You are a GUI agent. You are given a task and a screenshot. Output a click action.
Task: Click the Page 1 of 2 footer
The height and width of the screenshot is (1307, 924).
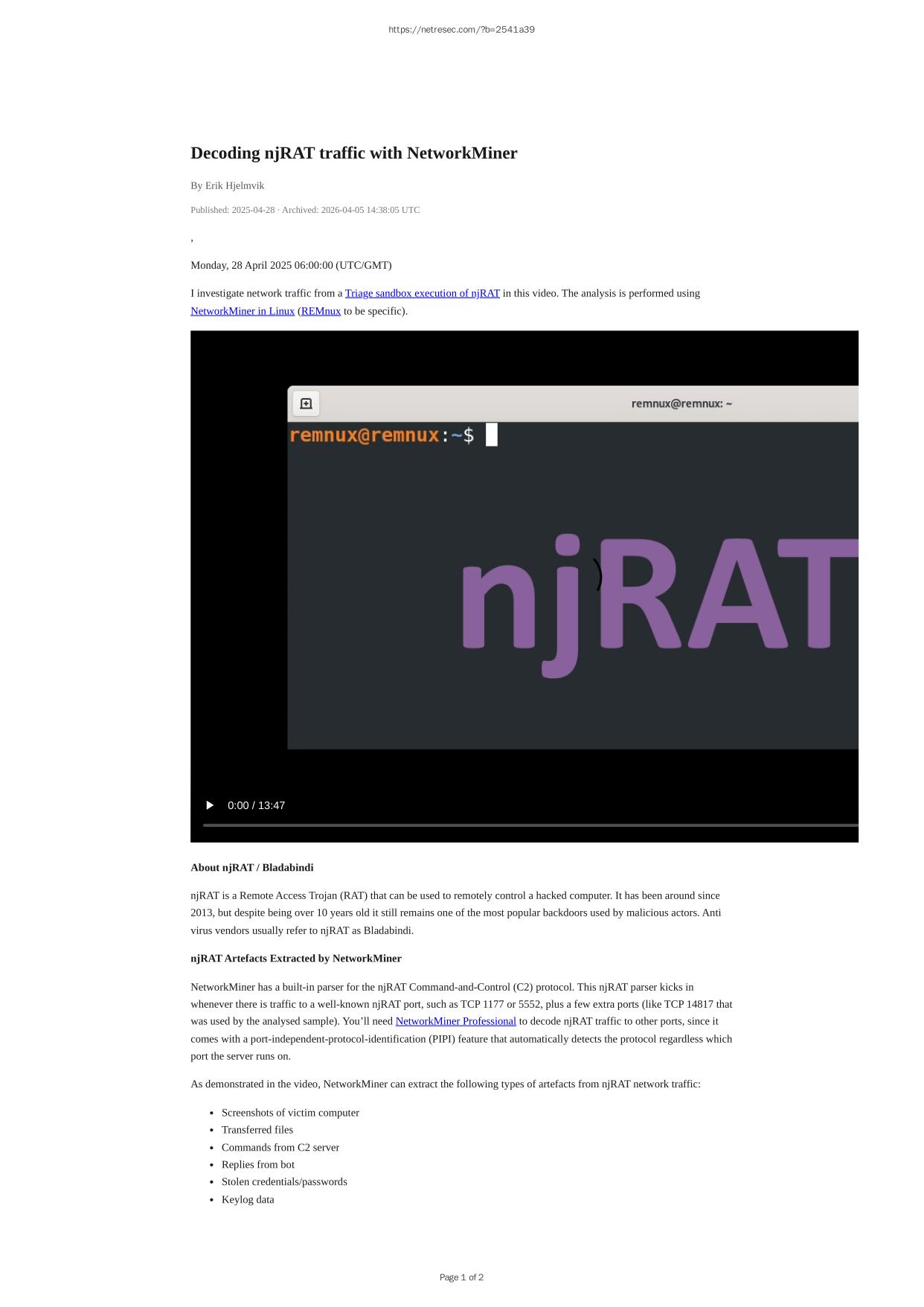click(461, 1277)
